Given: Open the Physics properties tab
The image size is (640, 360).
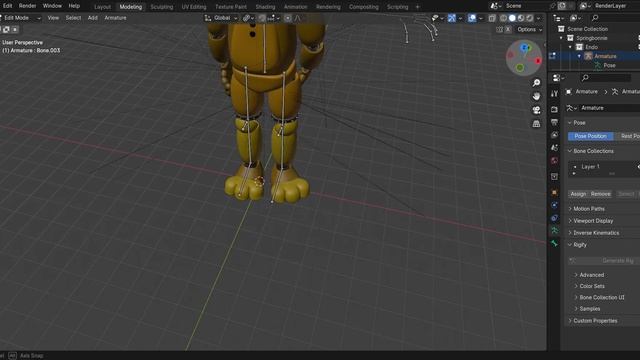Looking at the screenshot, I should pos(554,205).
